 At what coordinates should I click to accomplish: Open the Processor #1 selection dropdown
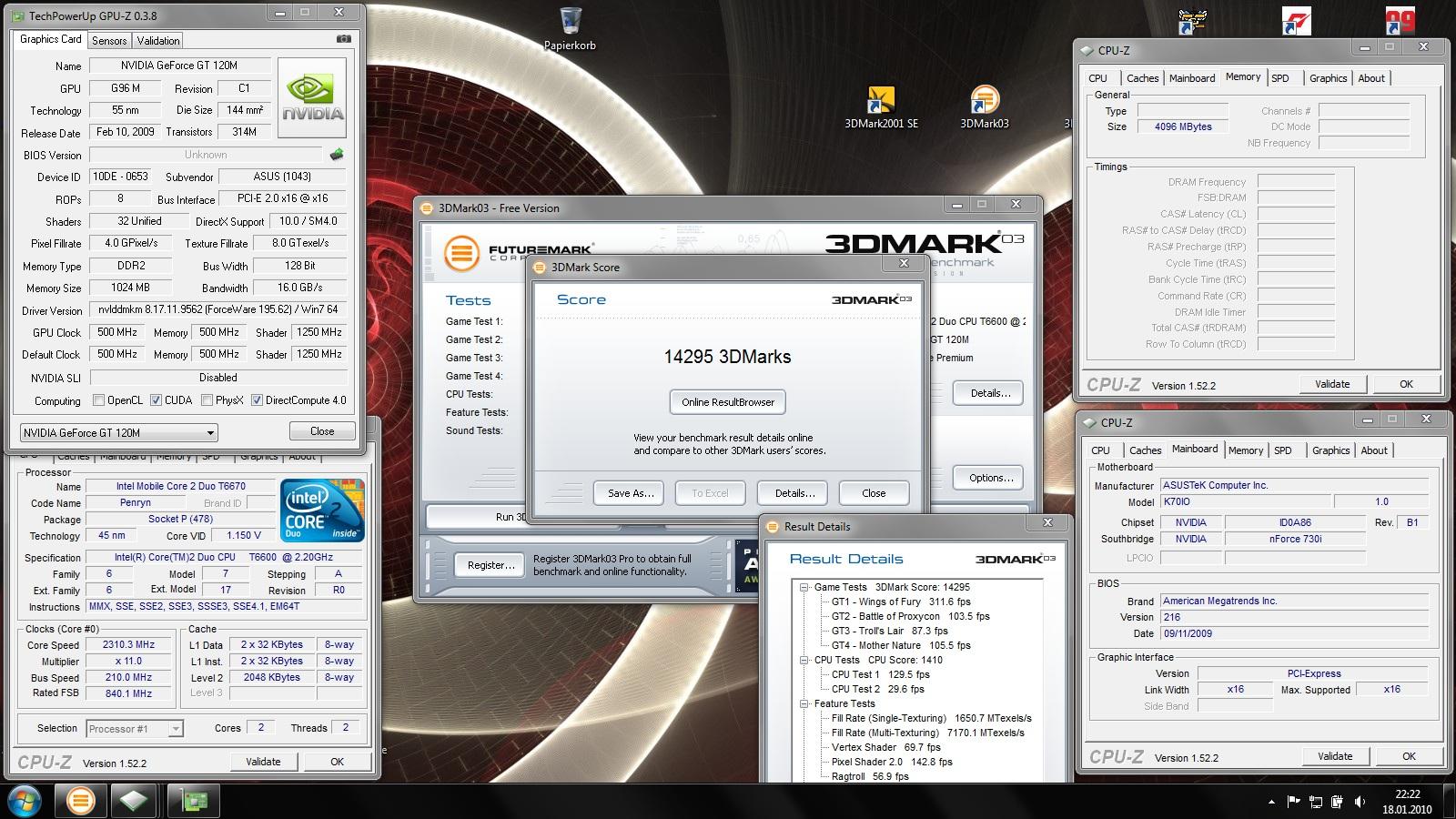(x=135, y=728)
